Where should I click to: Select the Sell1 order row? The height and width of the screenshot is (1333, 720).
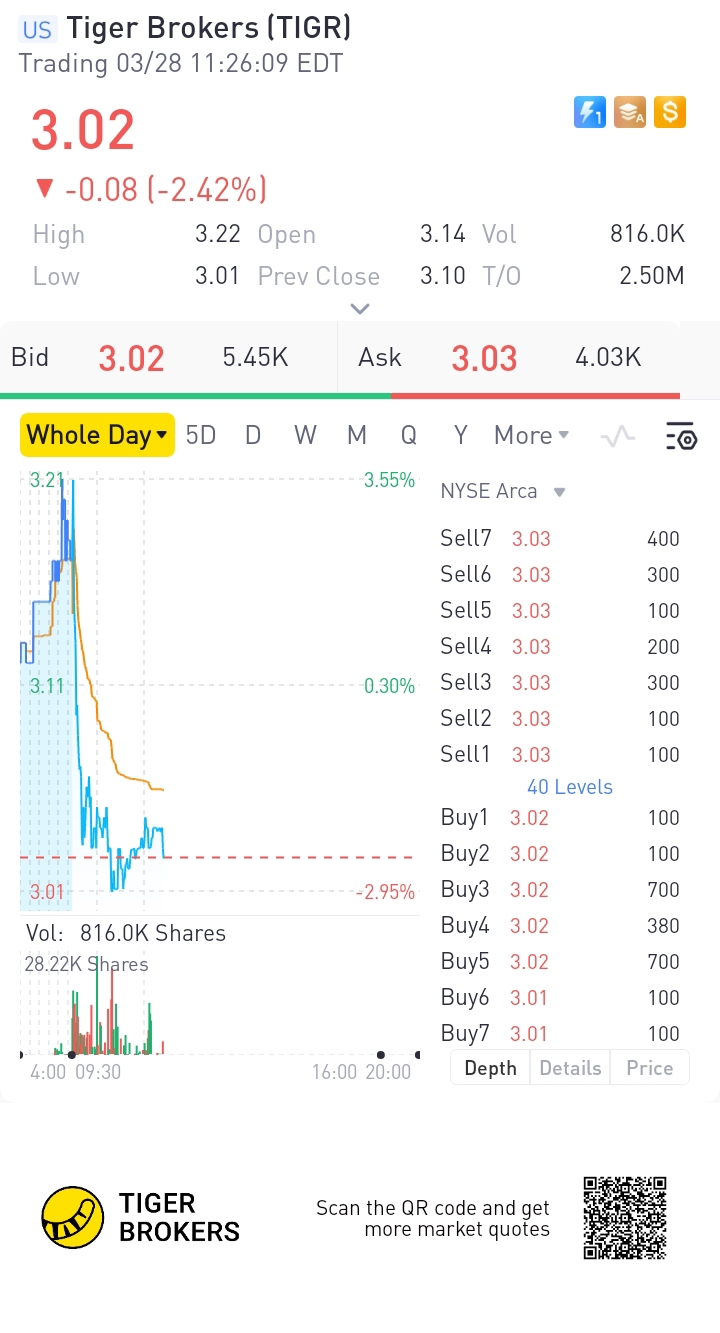(x=560, y=755)
